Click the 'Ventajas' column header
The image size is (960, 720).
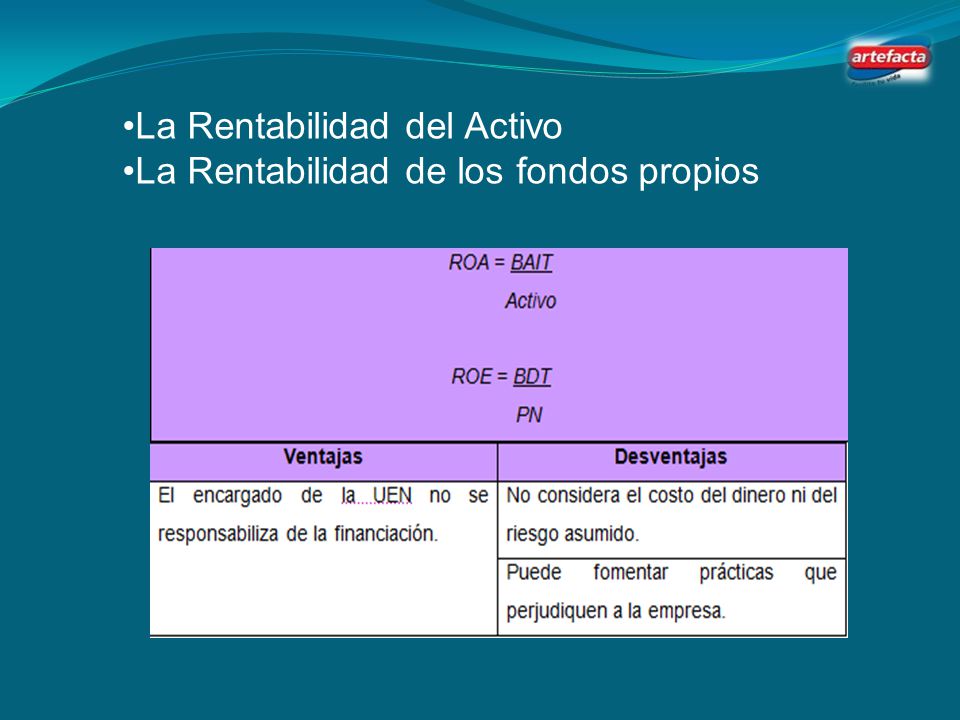click(x=323, y=457)
